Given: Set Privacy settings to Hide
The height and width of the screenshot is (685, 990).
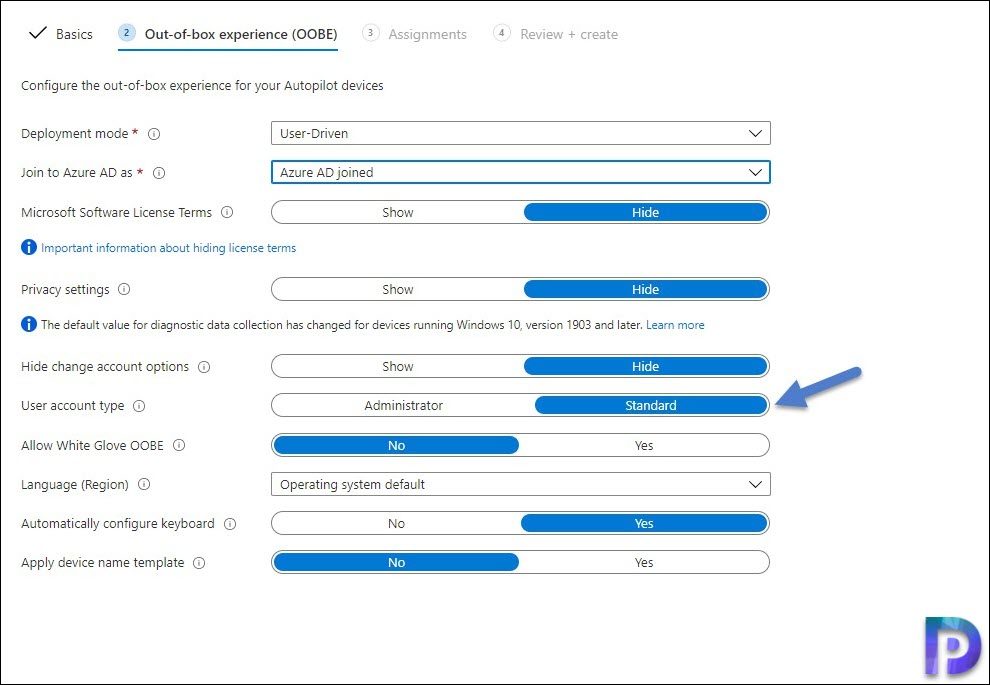Looking at the screenshot, I should point(645,289).
